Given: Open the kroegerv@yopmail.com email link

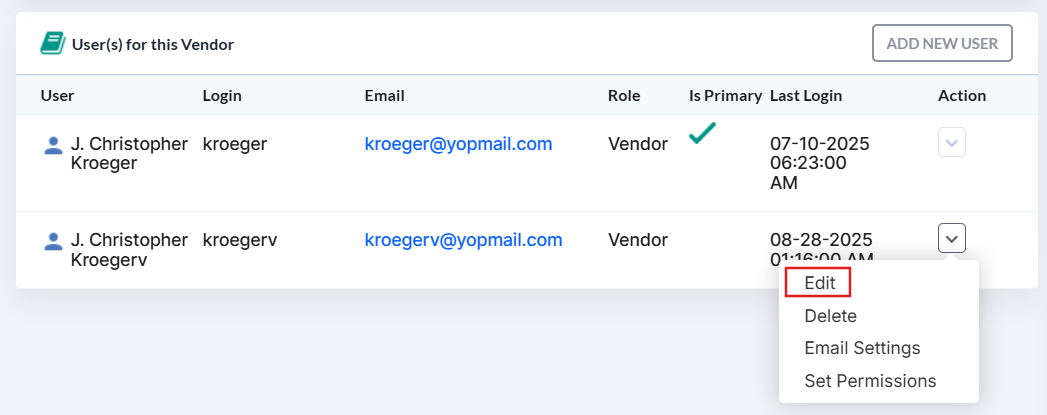Looking at the screenshot, I should (463, 240).
